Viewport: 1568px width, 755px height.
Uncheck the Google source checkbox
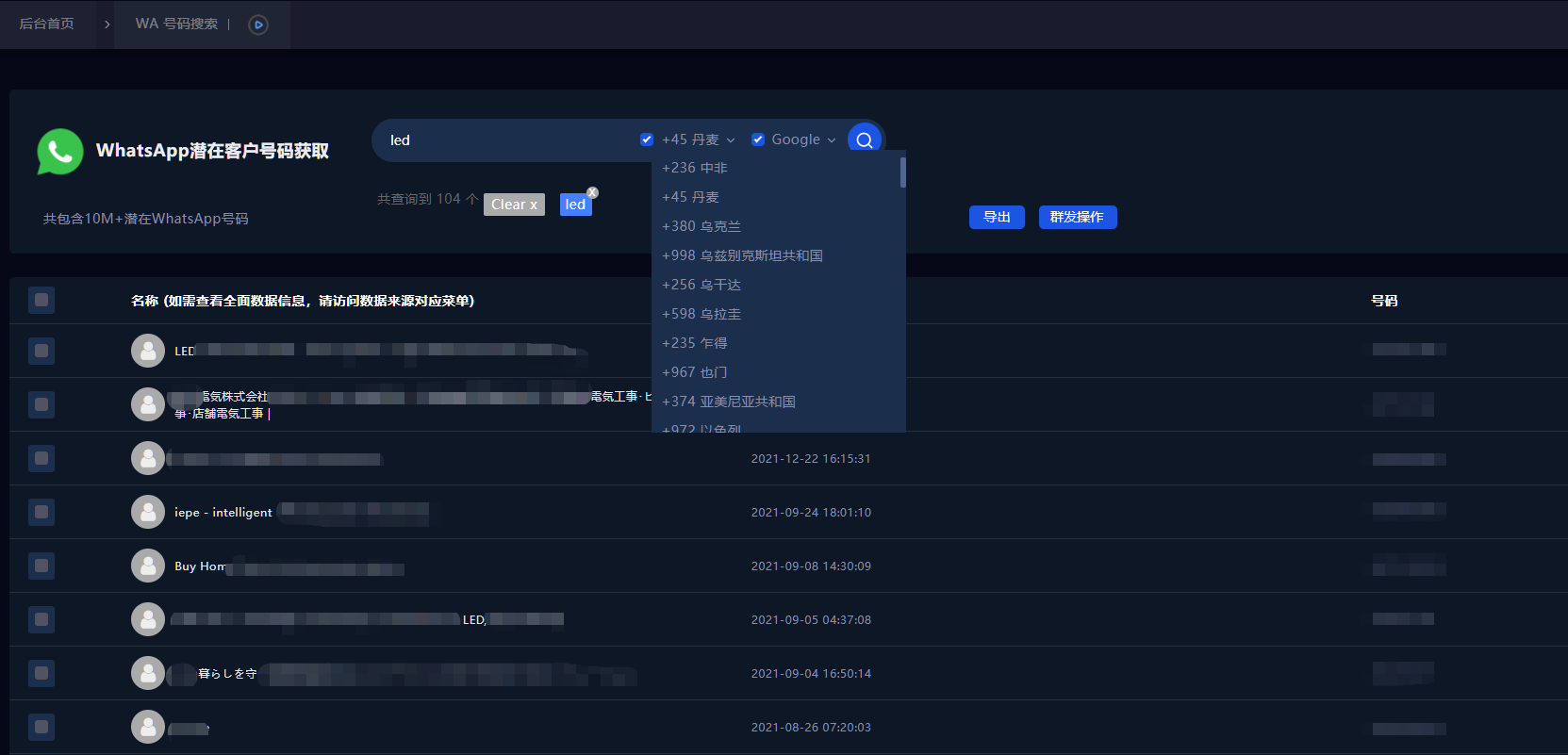point(758,140)
